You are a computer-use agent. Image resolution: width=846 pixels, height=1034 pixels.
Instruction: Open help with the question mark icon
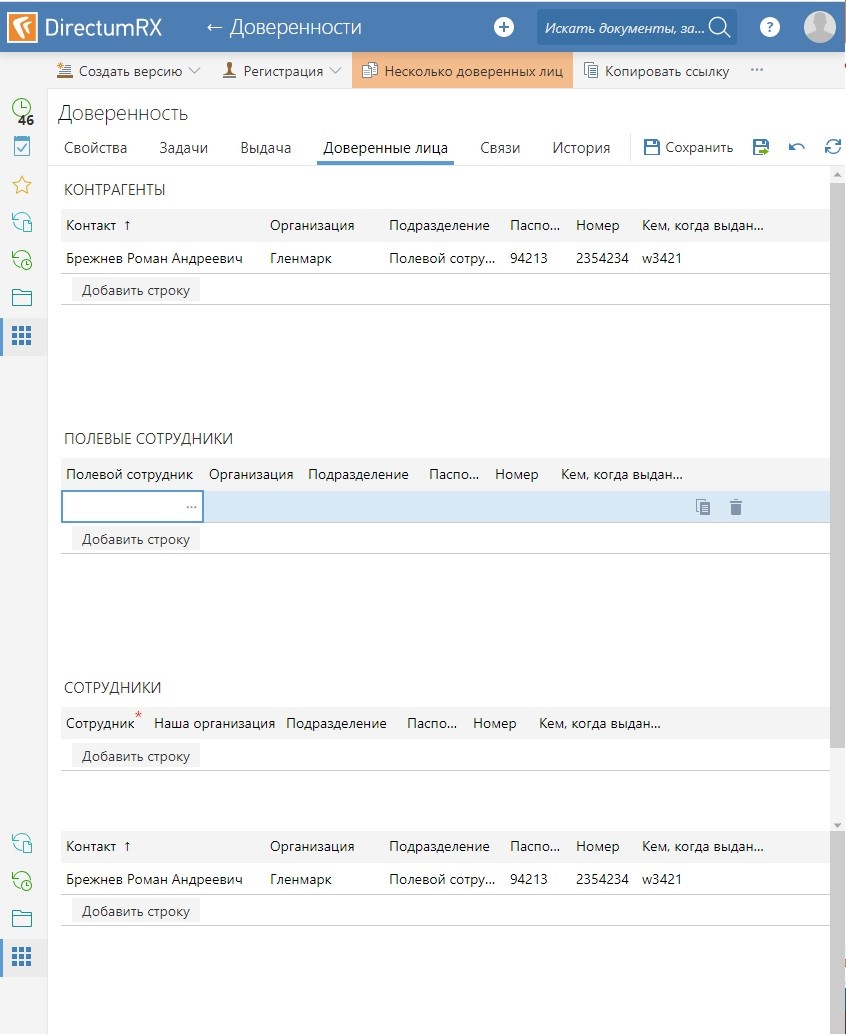[x=770, y=27]
